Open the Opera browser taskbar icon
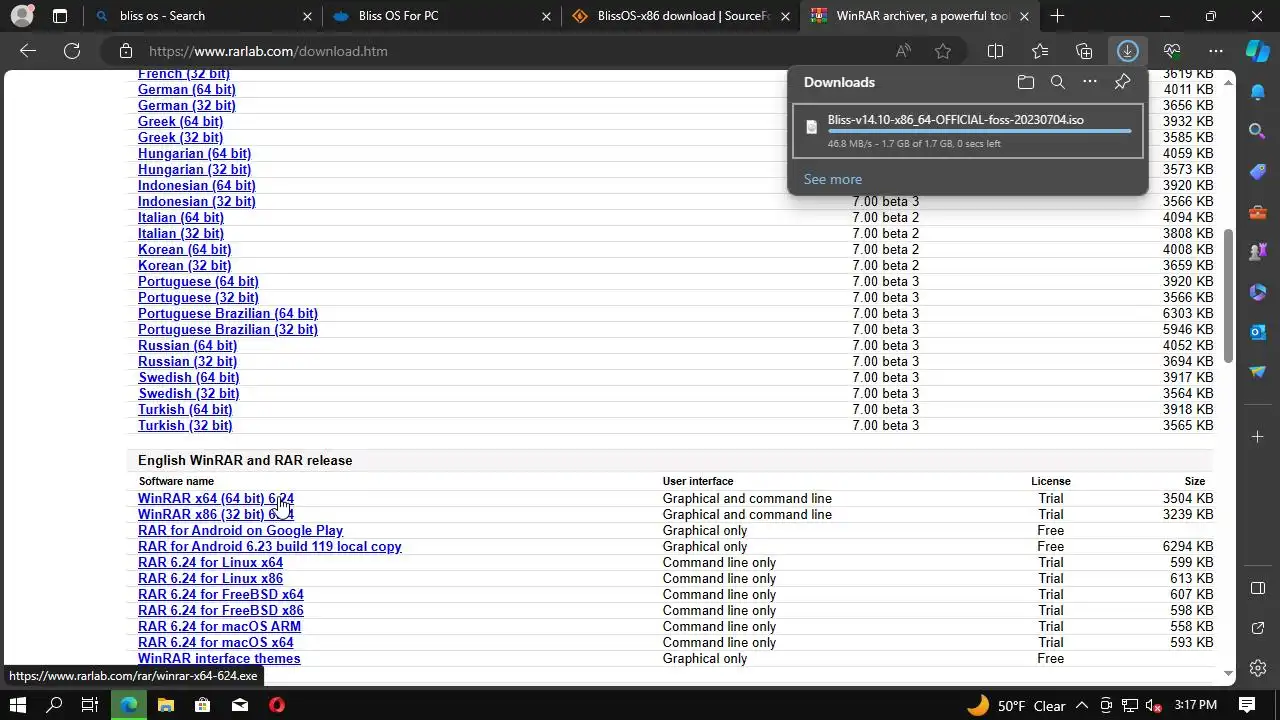Viewport: 1280px width, 720px height. pos(277,705)
